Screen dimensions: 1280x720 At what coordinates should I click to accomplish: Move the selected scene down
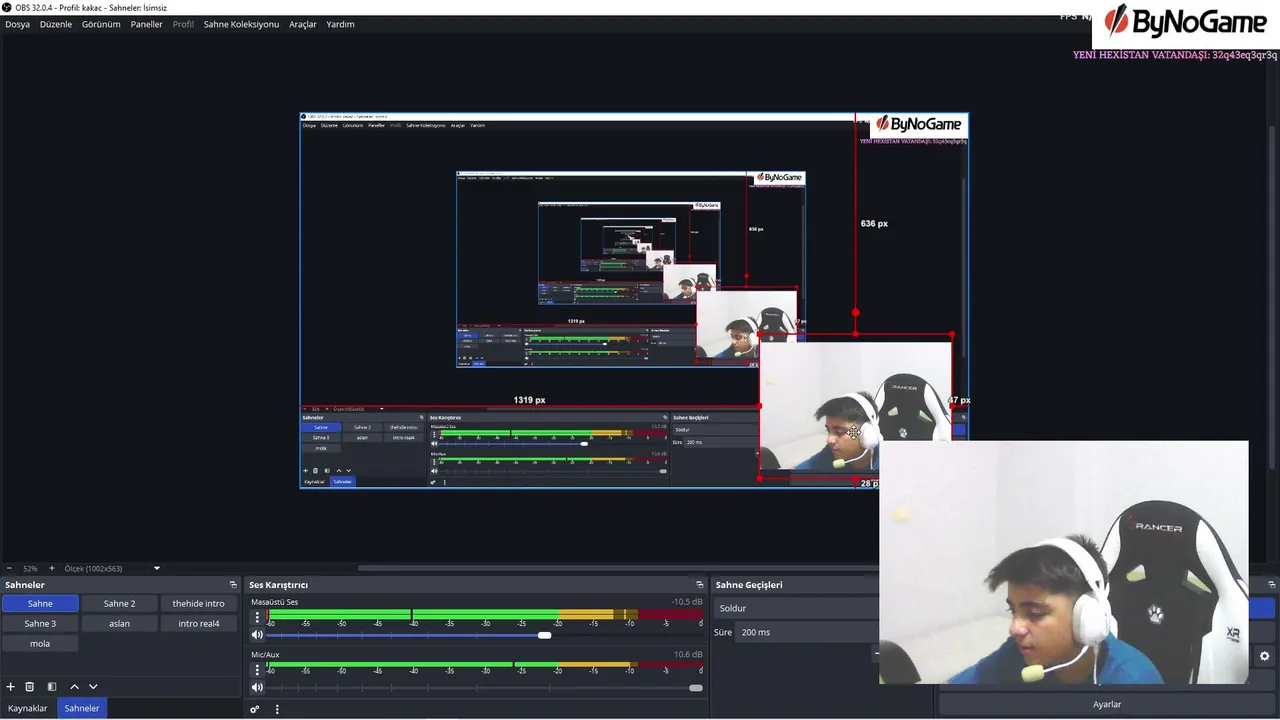coord(93,687)
